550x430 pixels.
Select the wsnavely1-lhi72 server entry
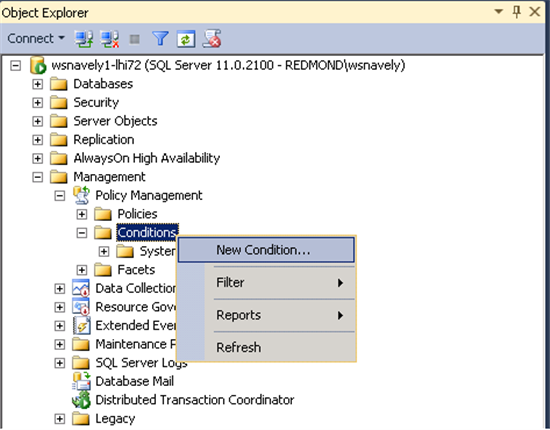(x=228, y=65)
